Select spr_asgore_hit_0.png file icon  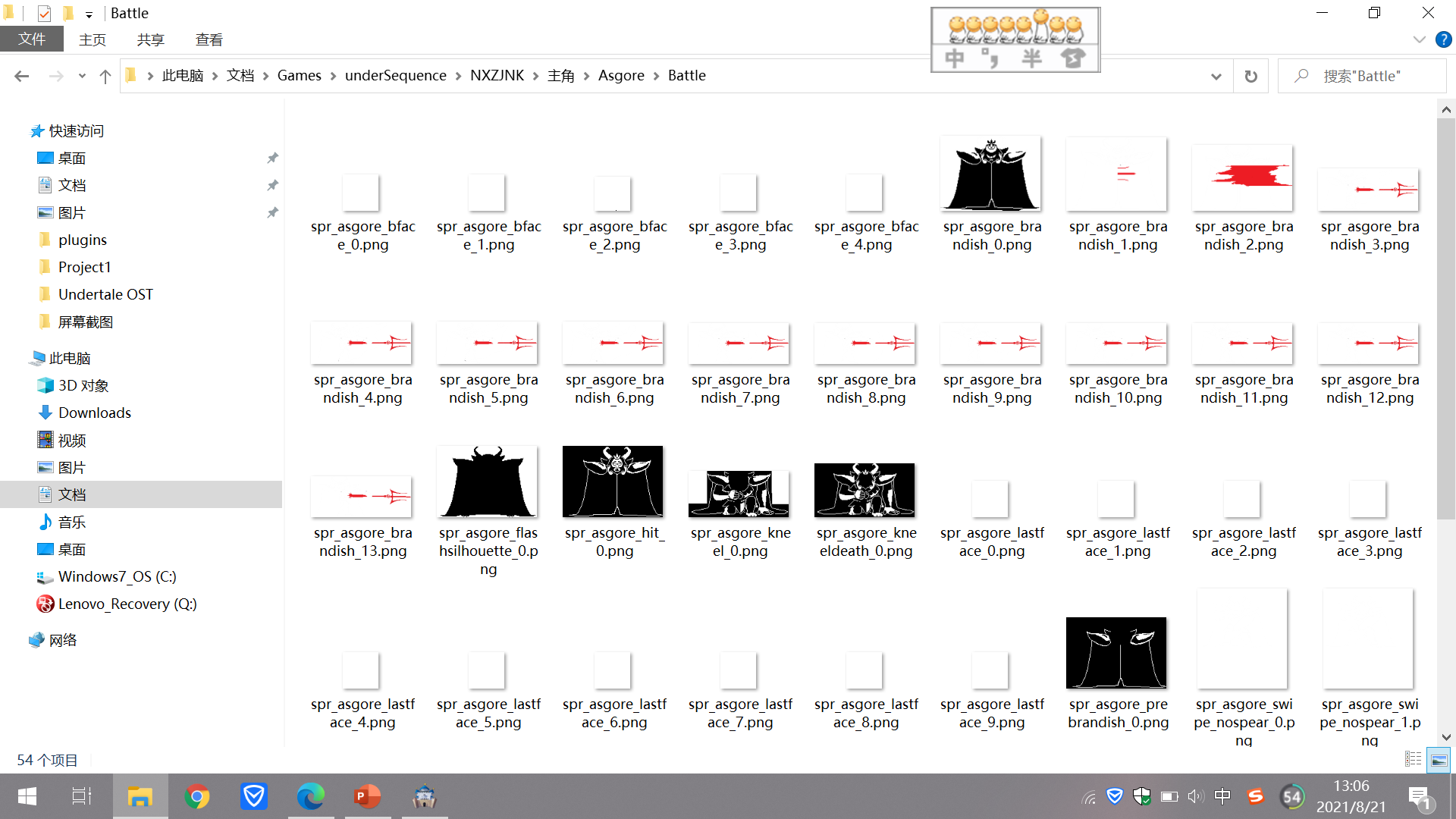pos(613,482)
